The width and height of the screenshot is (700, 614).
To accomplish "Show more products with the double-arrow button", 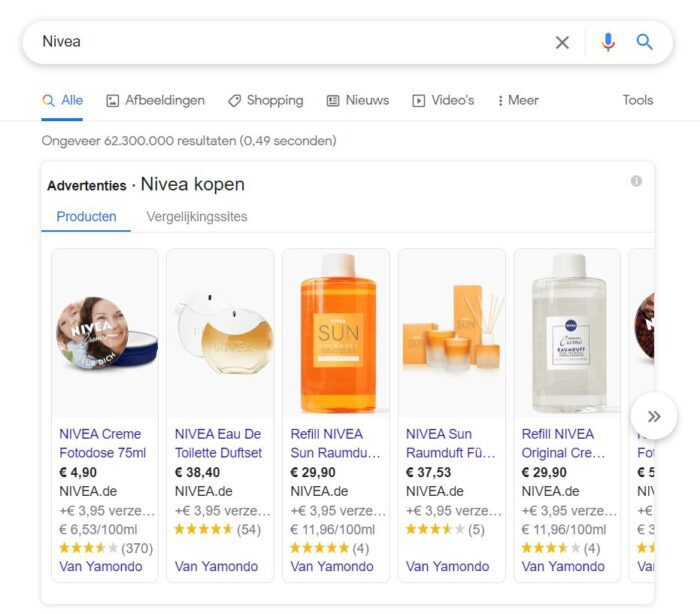I will (654, 416).
